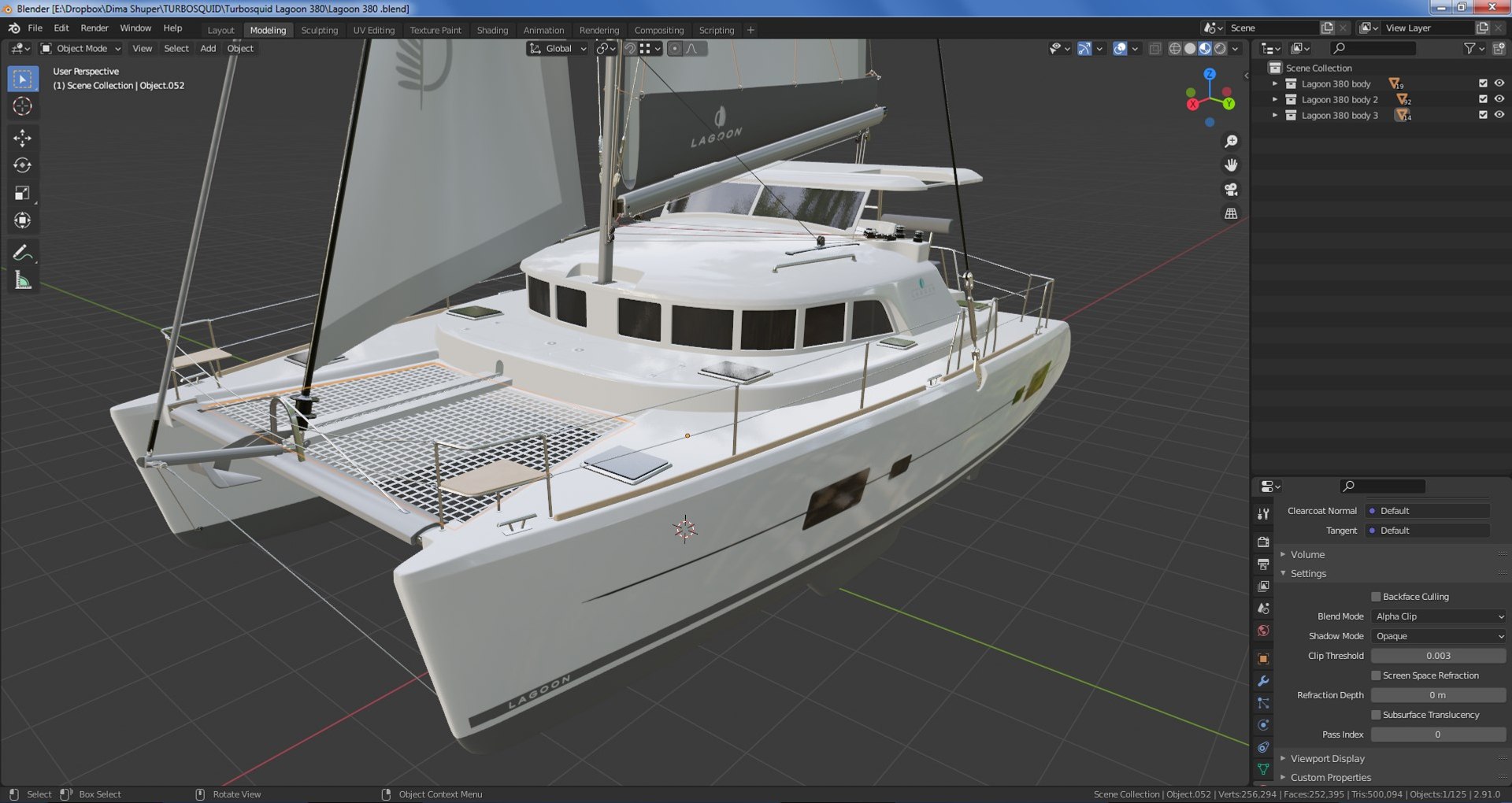Activate the Annotate pencil tool
The height and width of the screenshot is (803, 1512).
point(23,253)
